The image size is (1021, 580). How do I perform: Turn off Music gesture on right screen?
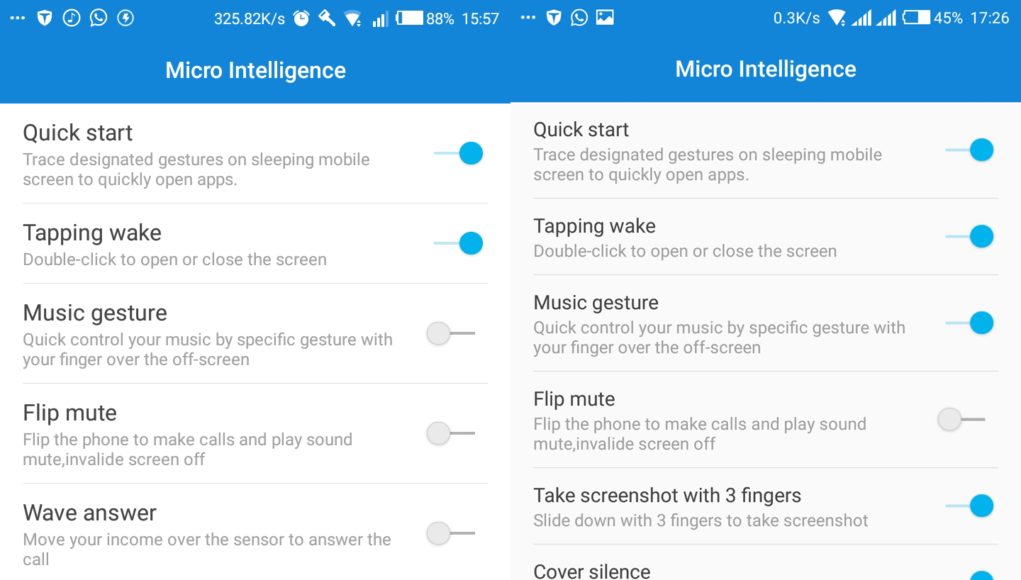(x=970, y=323)
